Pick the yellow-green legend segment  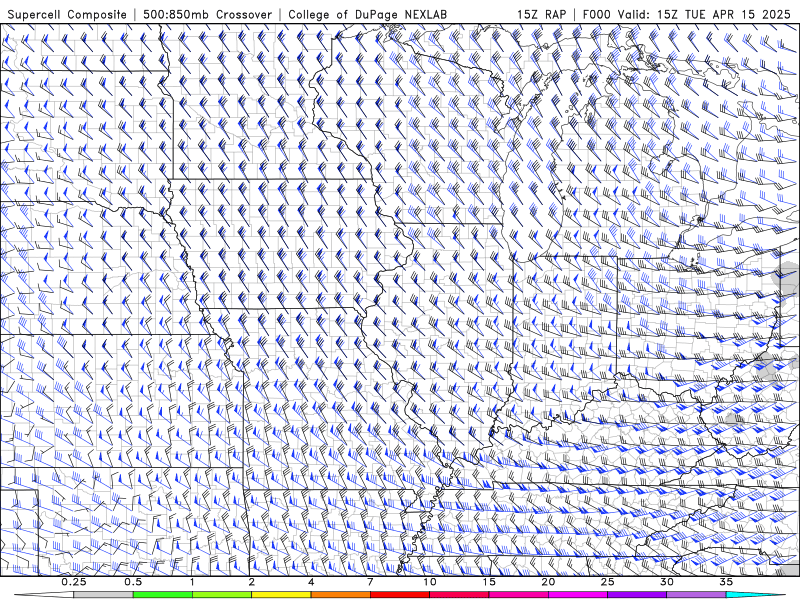(x=222, y=595)
